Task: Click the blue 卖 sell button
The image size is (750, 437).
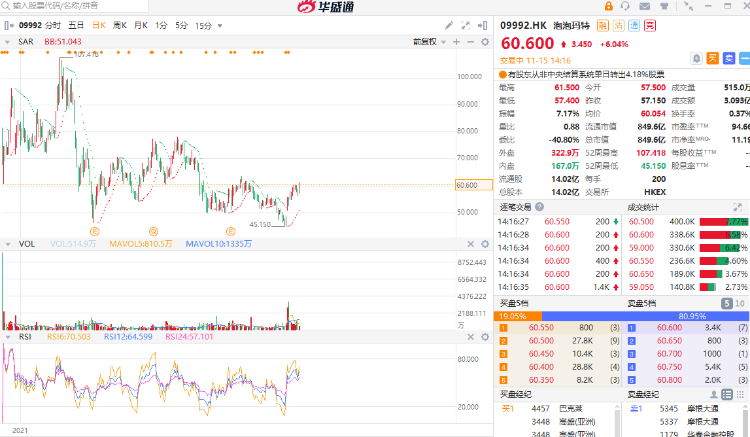Action: tap(728, 58)
